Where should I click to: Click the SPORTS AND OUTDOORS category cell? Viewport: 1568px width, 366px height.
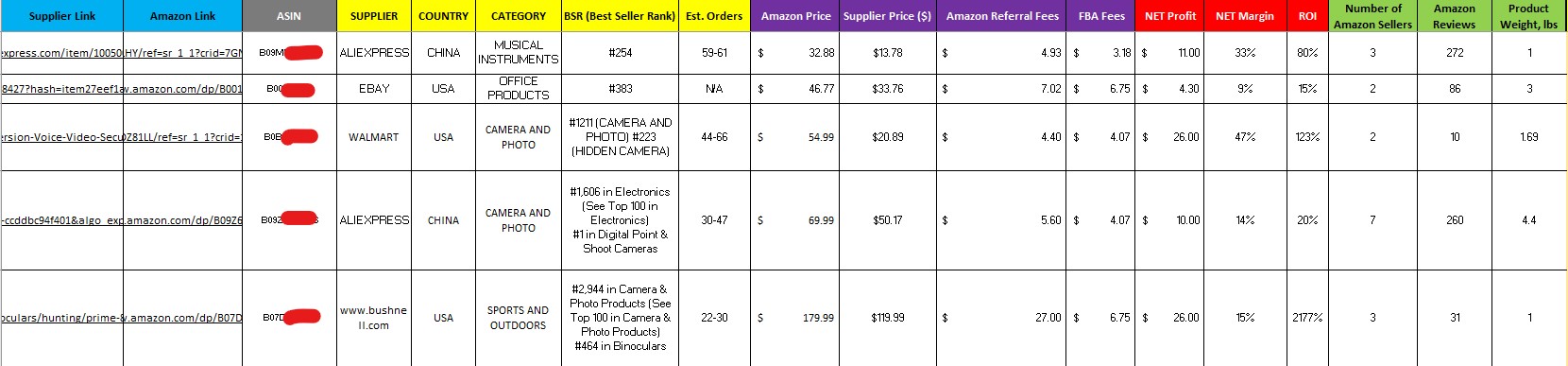(x=519, y=318)
